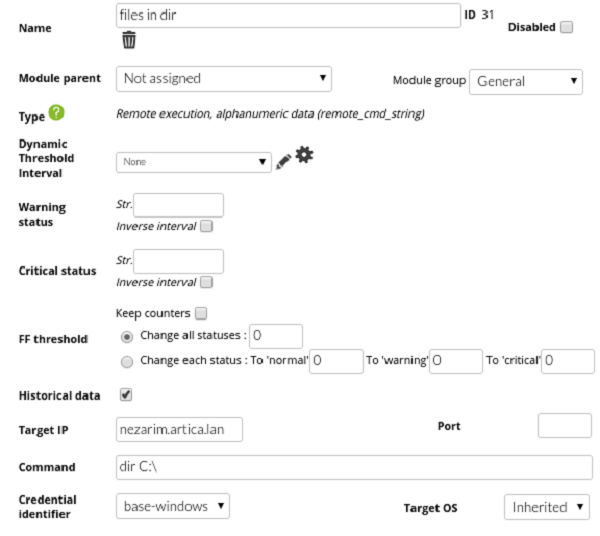The image size is (600, 536).
Task: Select the Change each status radio
Action: coord(125,360)
